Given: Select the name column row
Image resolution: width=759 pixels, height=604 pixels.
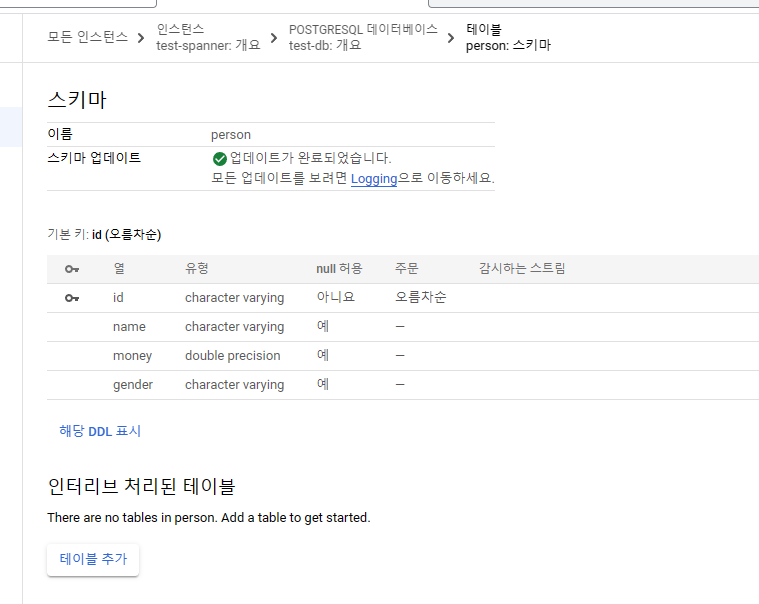Looking at the screenshot, I should [x=129, y=327].
